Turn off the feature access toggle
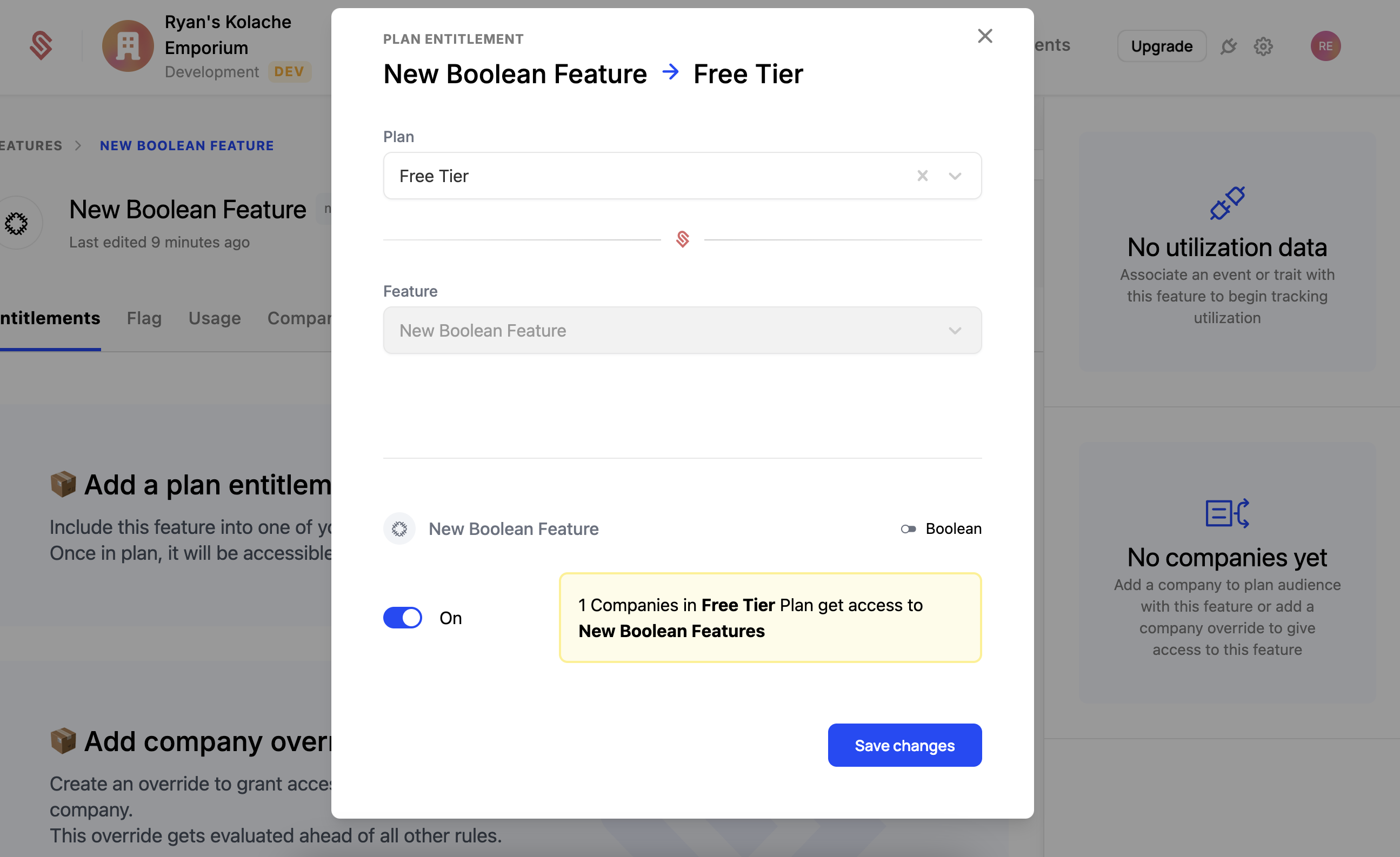 [402, 617]
